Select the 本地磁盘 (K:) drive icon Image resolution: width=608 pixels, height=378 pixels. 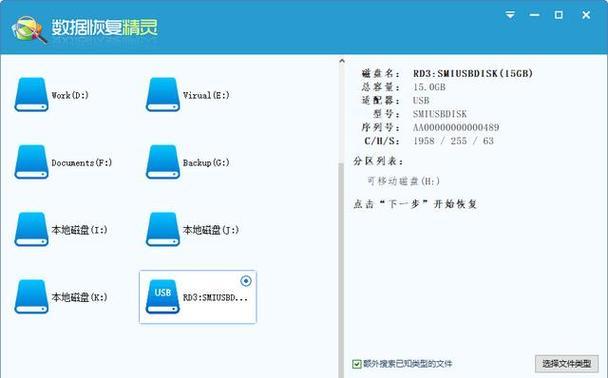tap(31, 297)
